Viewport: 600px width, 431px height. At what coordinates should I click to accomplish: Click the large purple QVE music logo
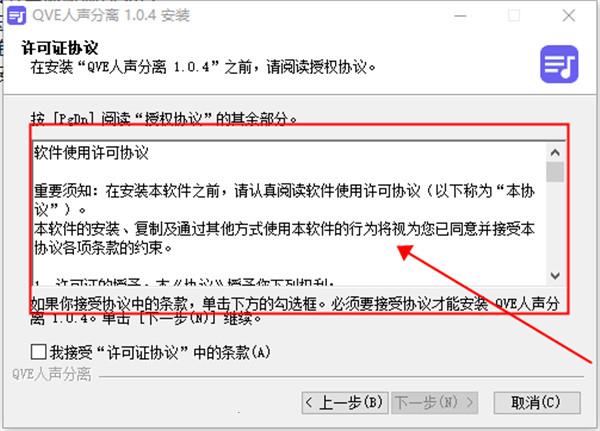(x=559, y=64)
